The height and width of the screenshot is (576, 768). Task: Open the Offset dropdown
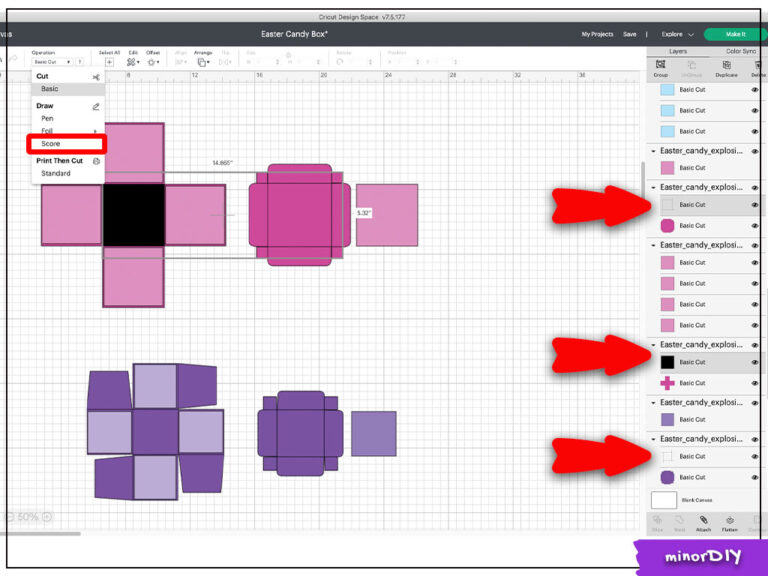coord(153,62)
